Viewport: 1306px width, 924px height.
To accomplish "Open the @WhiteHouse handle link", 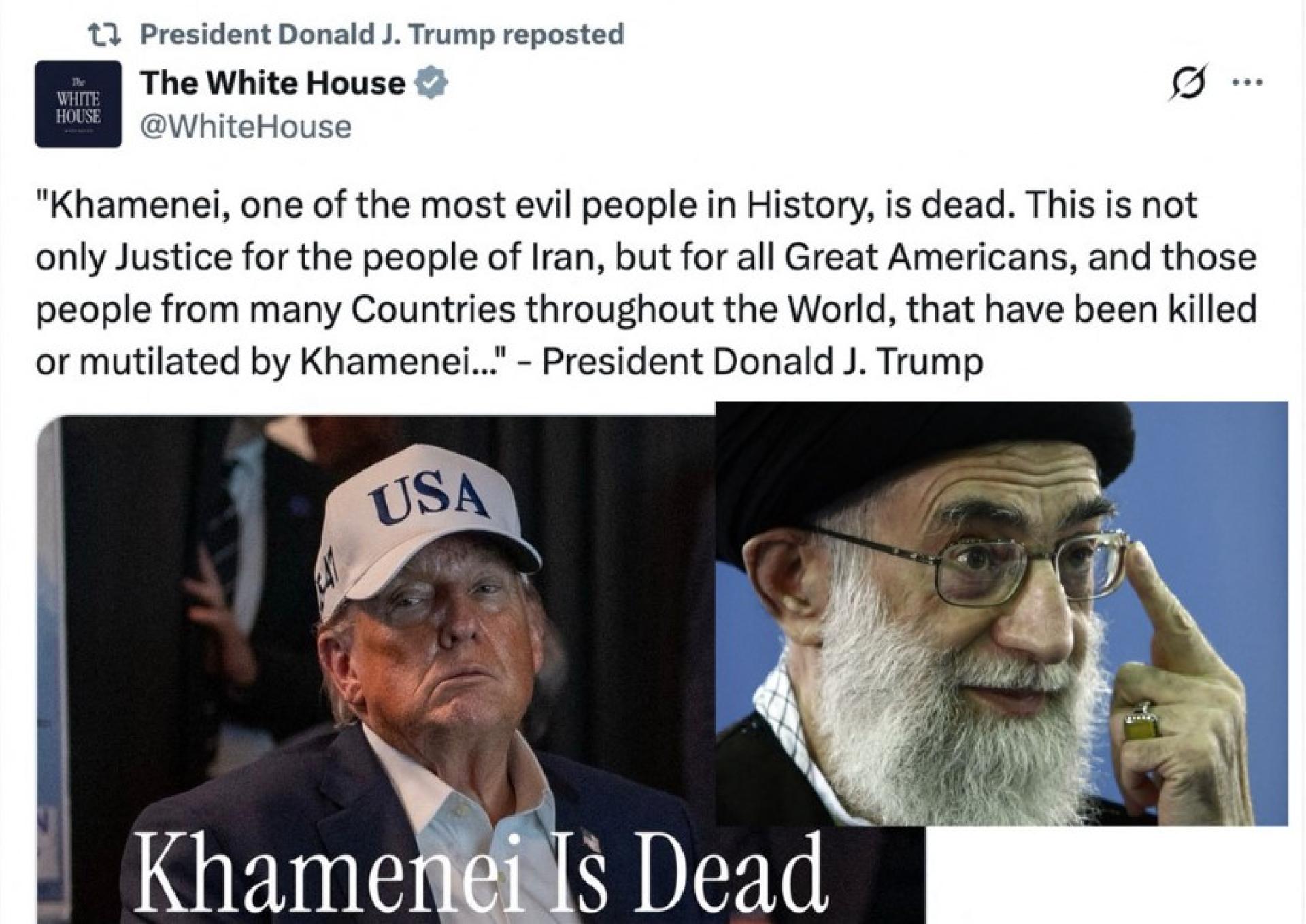I will pyautogui.click(x=246, y=126).
